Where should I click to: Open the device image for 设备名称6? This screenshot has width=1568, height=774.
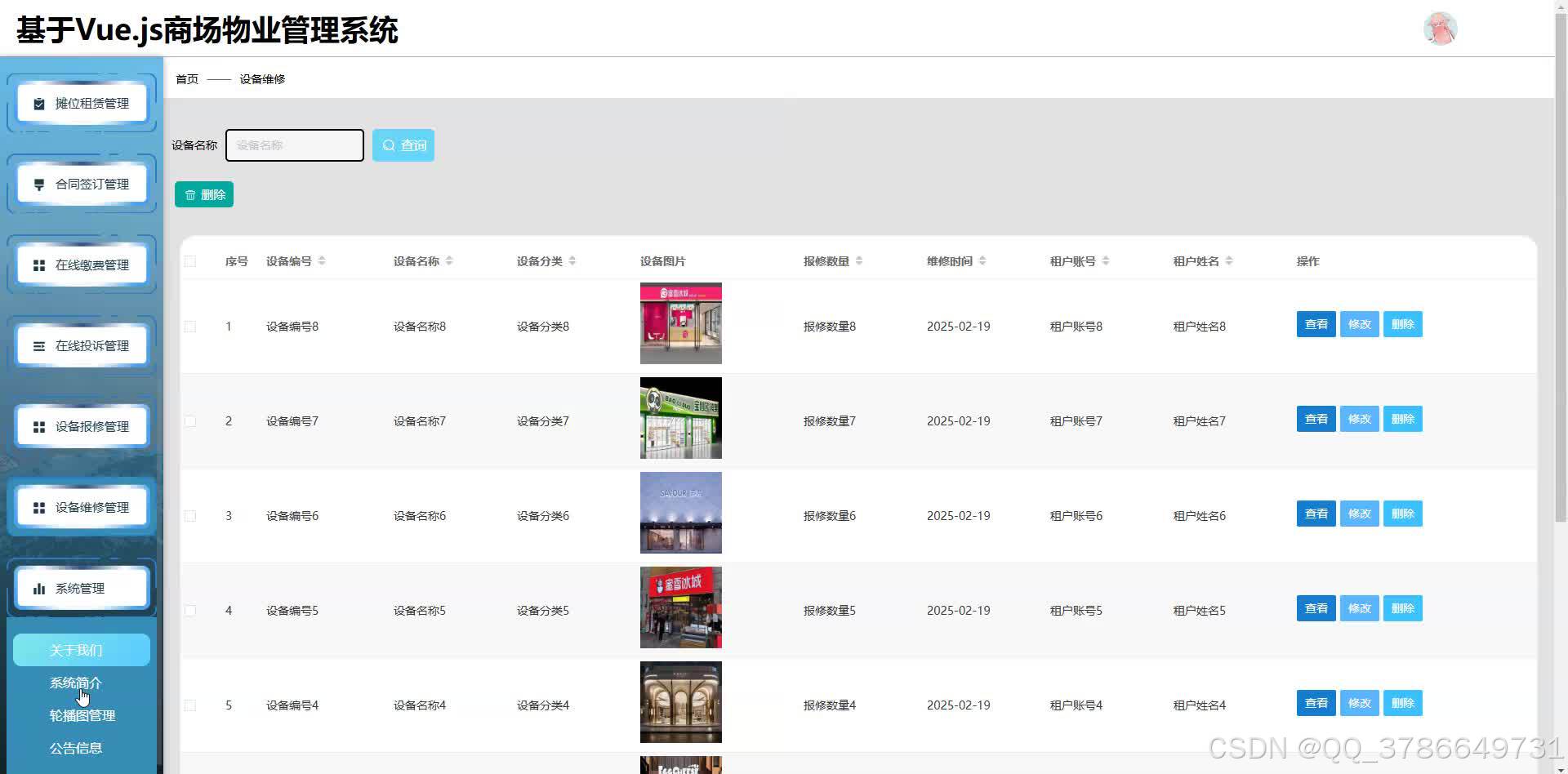681,513
